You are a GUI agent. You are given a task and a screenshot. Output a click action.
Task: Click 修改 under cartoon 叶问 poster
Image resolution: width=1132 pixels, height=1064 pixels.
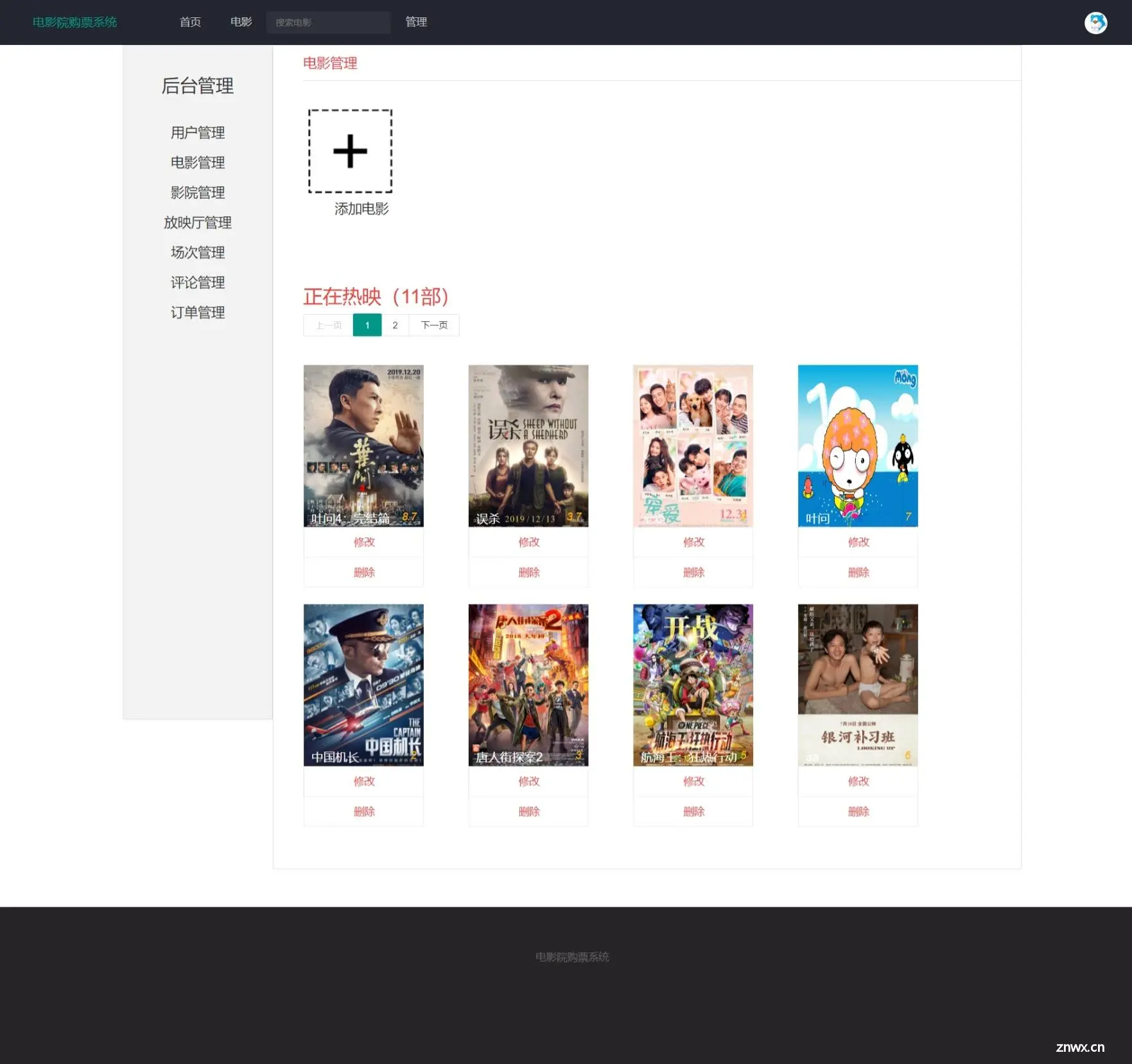(x=858, y=542)
